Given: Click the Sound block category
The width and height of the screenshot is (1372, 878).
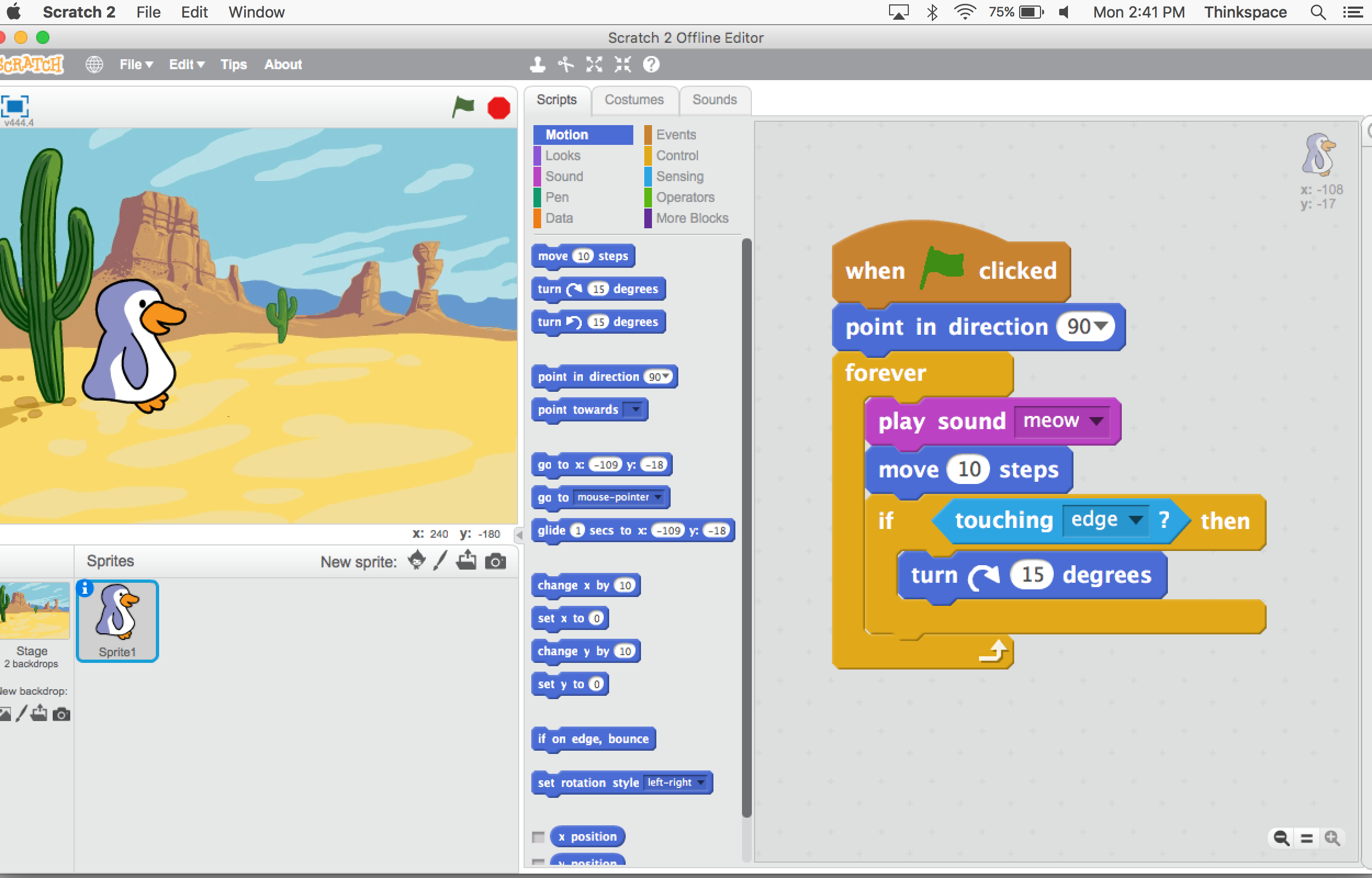Looking at the screenshot, I should coord(562,176).
